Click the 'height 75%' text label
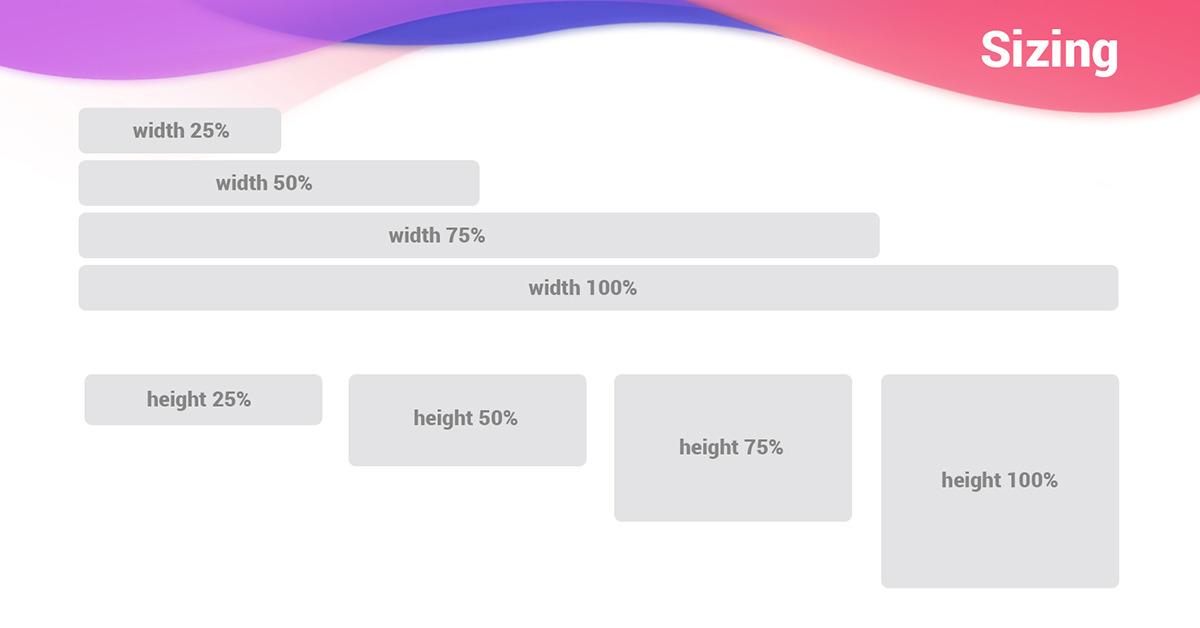The image size is (1200, 628). tap(731, 447)
